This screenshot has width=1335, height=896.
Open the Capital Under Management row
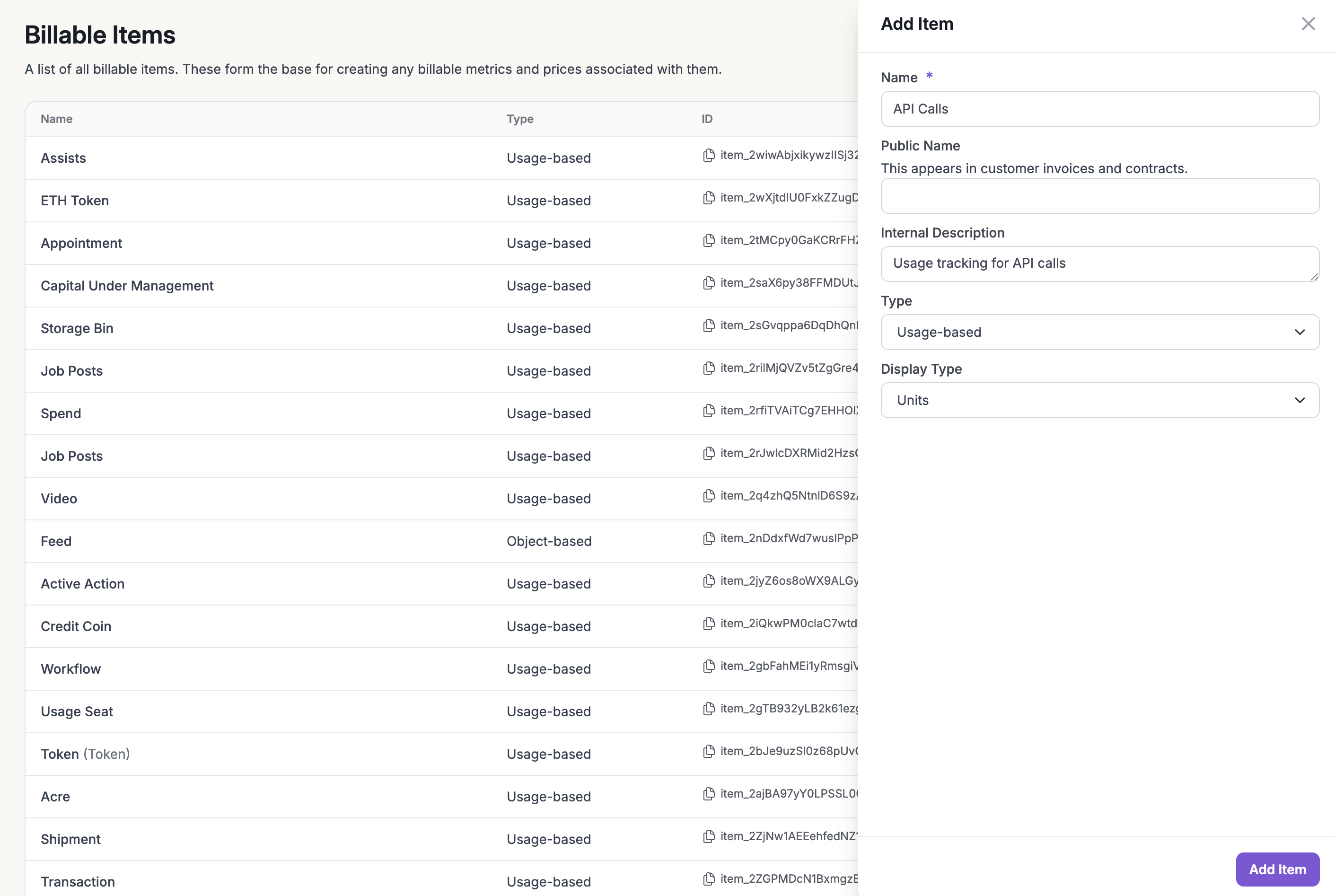[127, 286]
